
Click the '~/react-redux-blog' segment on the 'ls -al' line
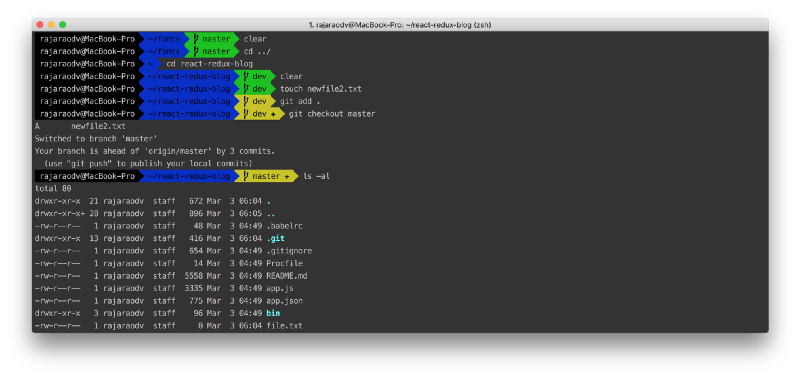[189, 176]
